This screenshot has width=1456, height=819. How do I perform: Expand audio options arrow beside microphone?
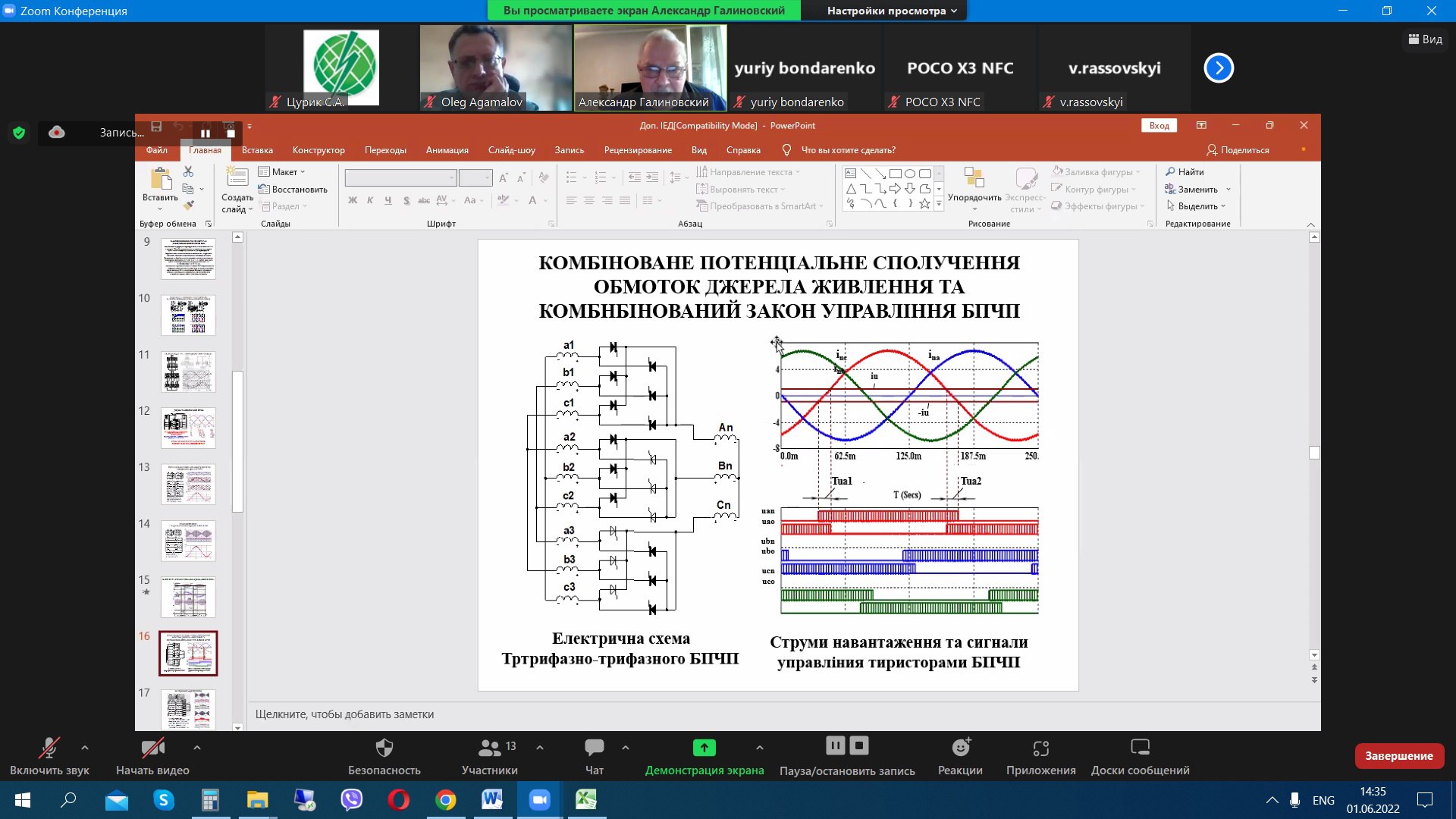tap(85, 748)
